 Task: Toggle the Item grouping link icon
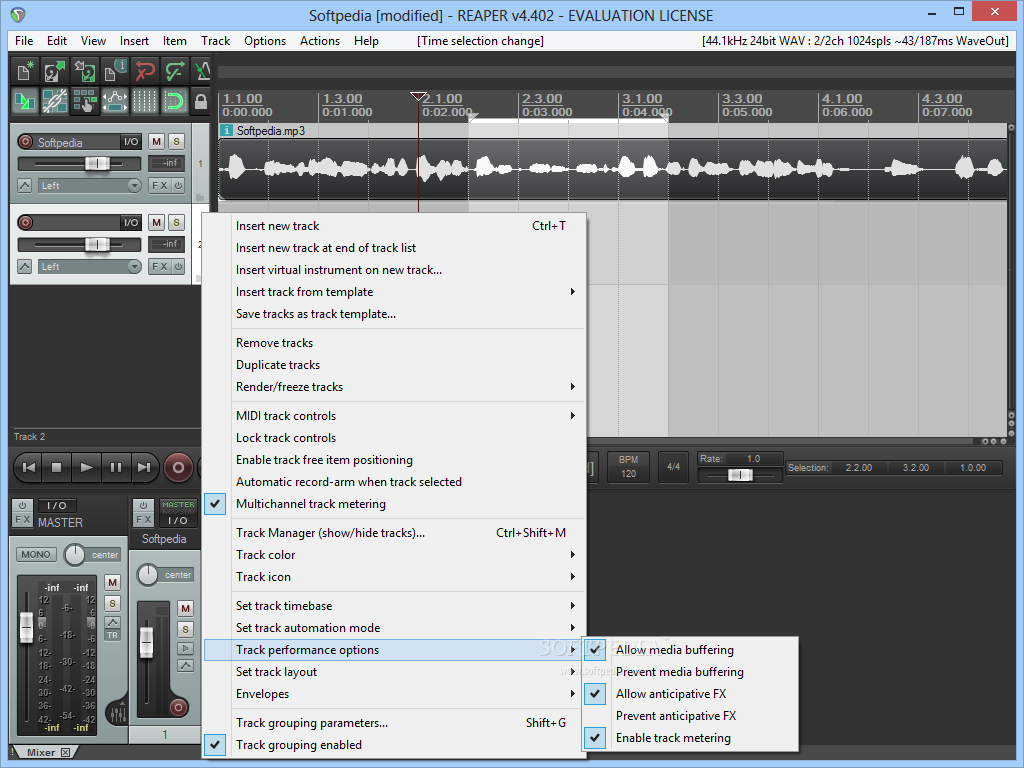pos(55,101)
